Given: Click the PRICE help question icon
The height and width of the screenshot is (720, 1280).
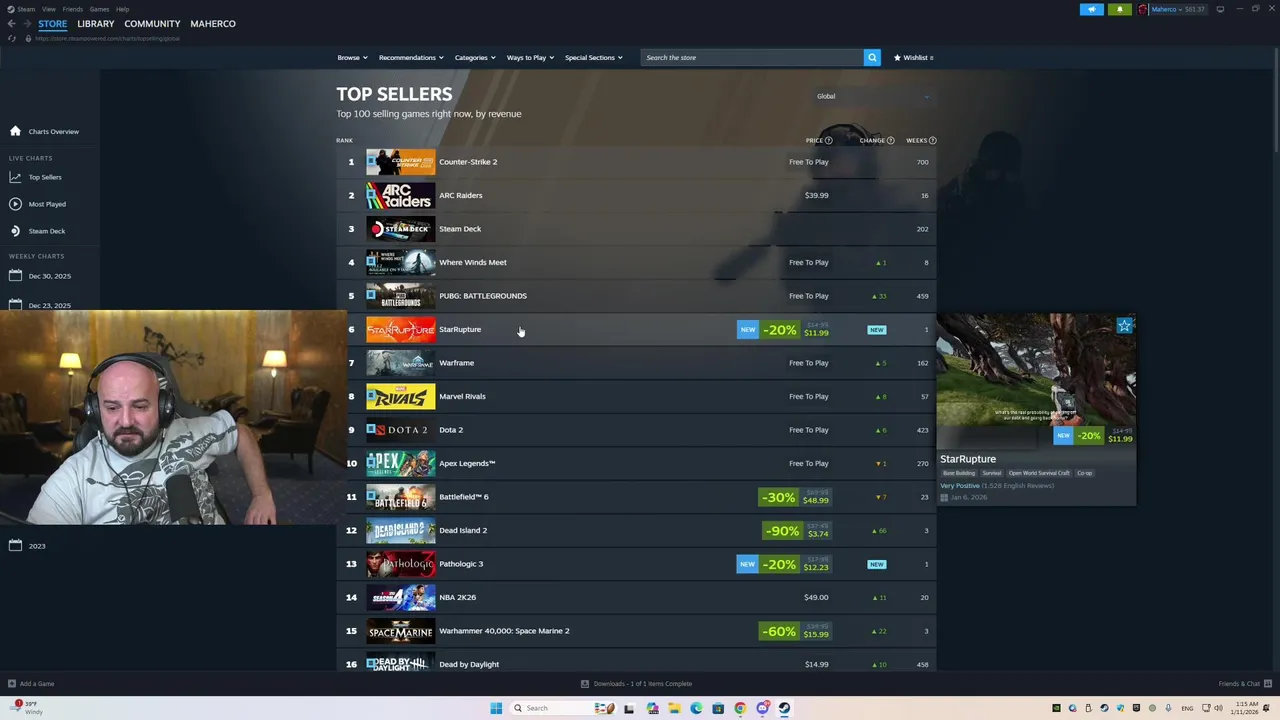Looking at the screenshot, I should click(828, 140).
